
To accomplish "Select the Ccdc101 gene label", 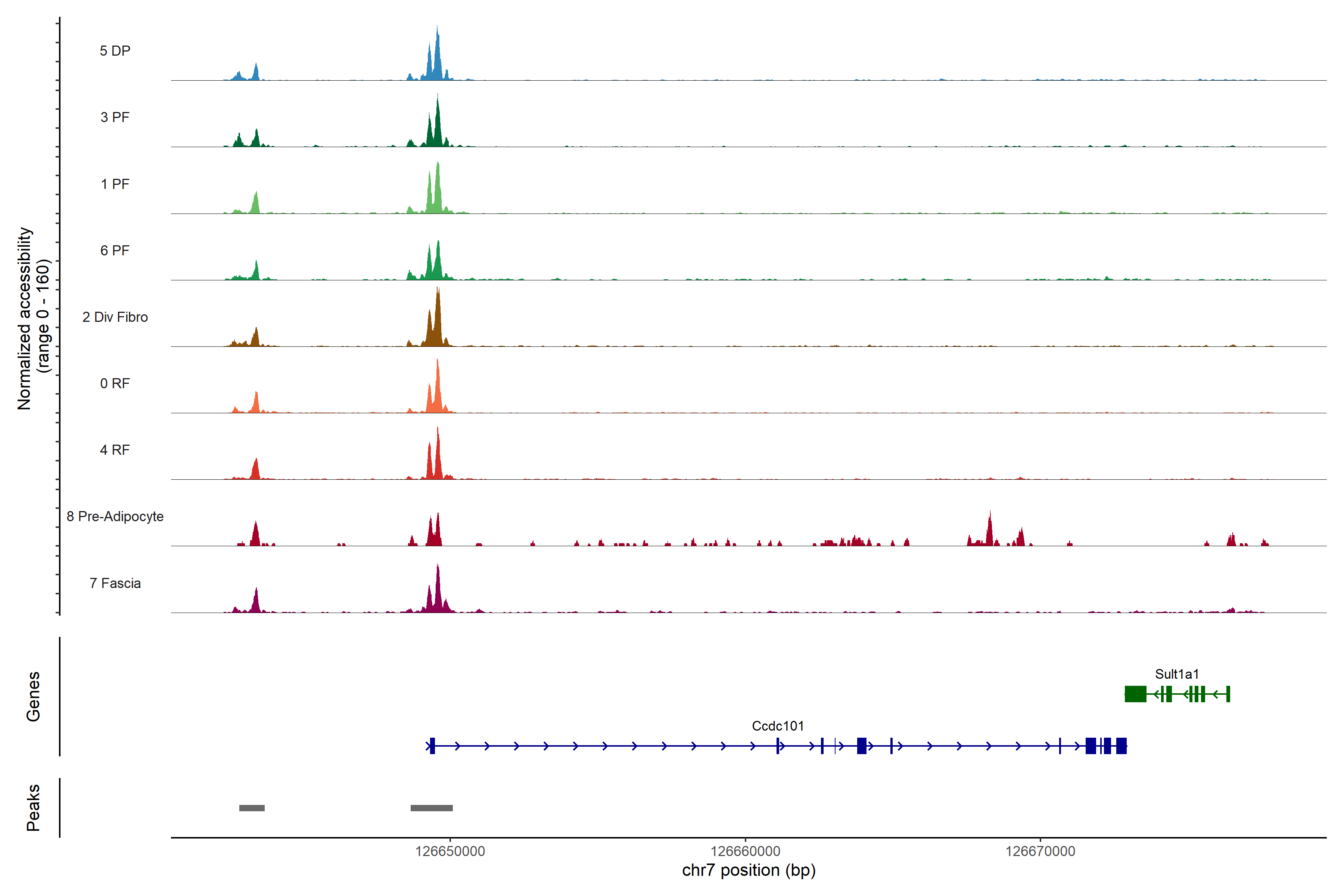I will [777, 726].
